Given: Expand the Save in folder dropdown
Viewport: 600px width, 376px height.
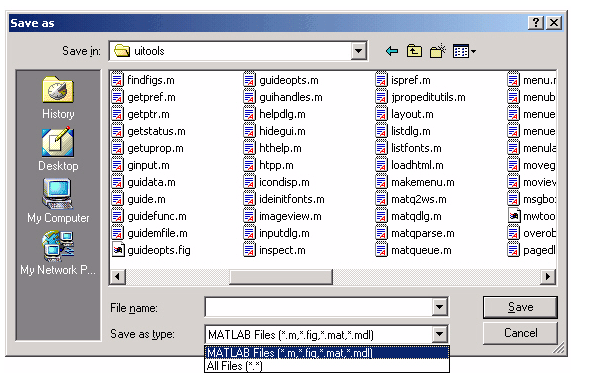Looking at the screenshot, I should point(359,51).
